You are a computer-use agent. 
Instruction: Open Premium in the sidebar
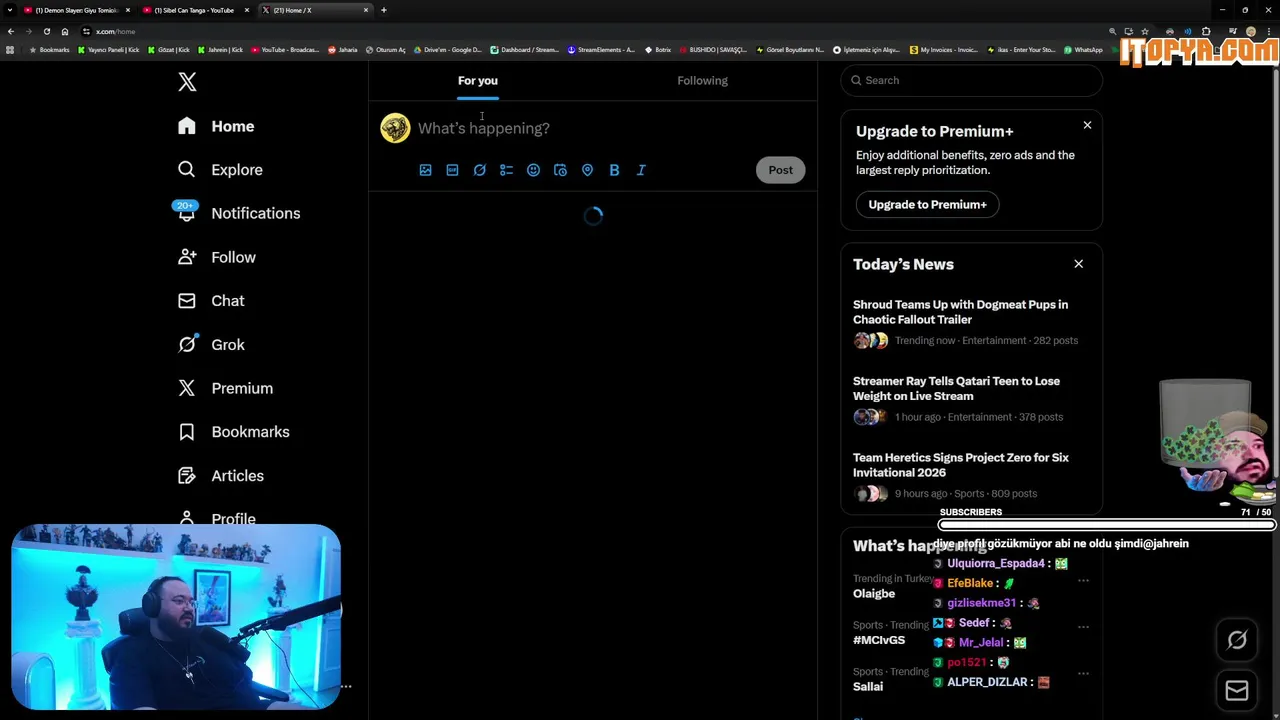[225, 388]
